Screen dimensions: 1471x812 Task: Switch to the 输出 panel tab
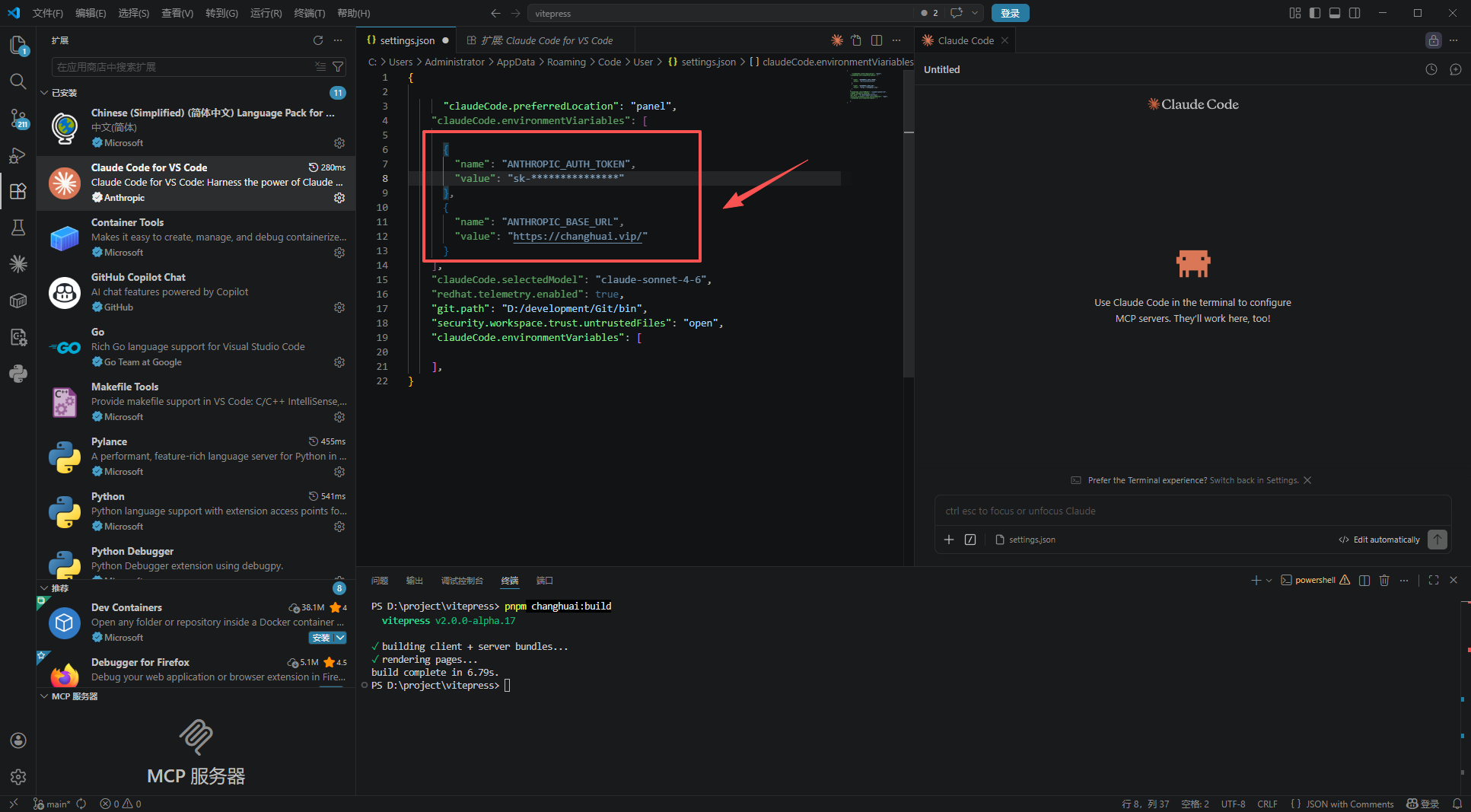point(414,581)
